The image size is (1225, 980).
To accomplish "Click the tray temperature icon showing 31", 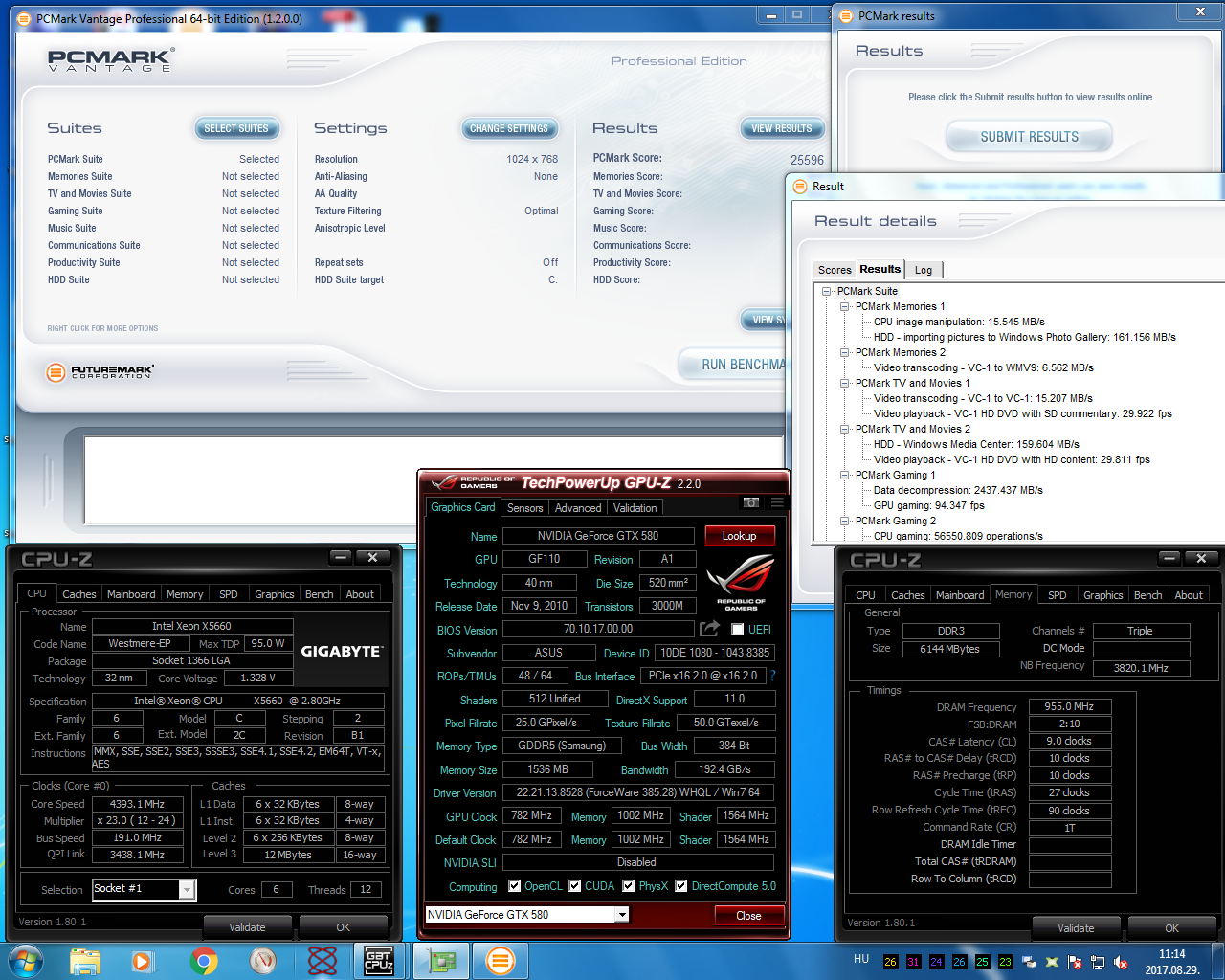I will 913,962.
